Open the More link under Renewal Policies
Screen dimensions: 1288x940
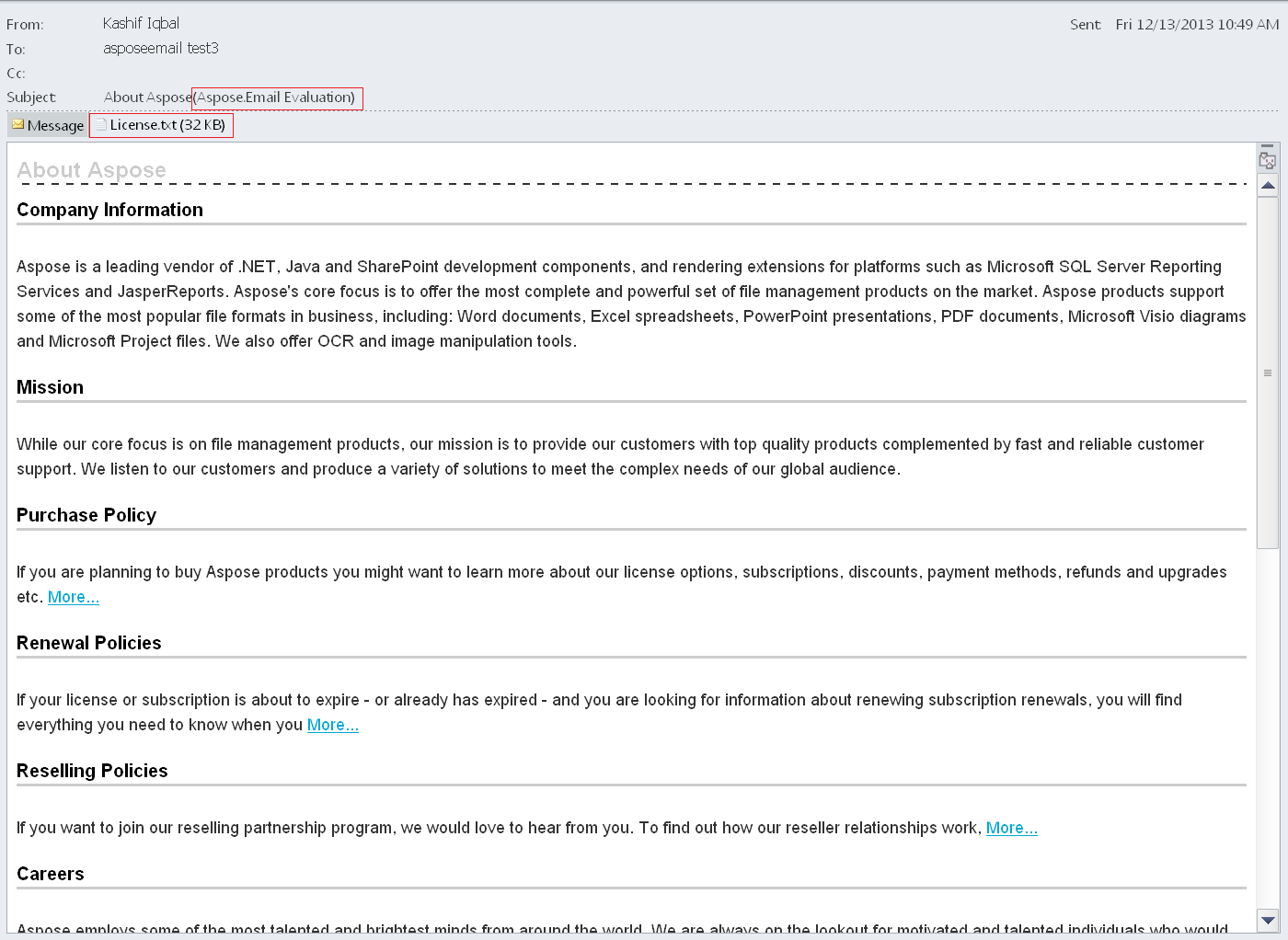click(333, 725)
